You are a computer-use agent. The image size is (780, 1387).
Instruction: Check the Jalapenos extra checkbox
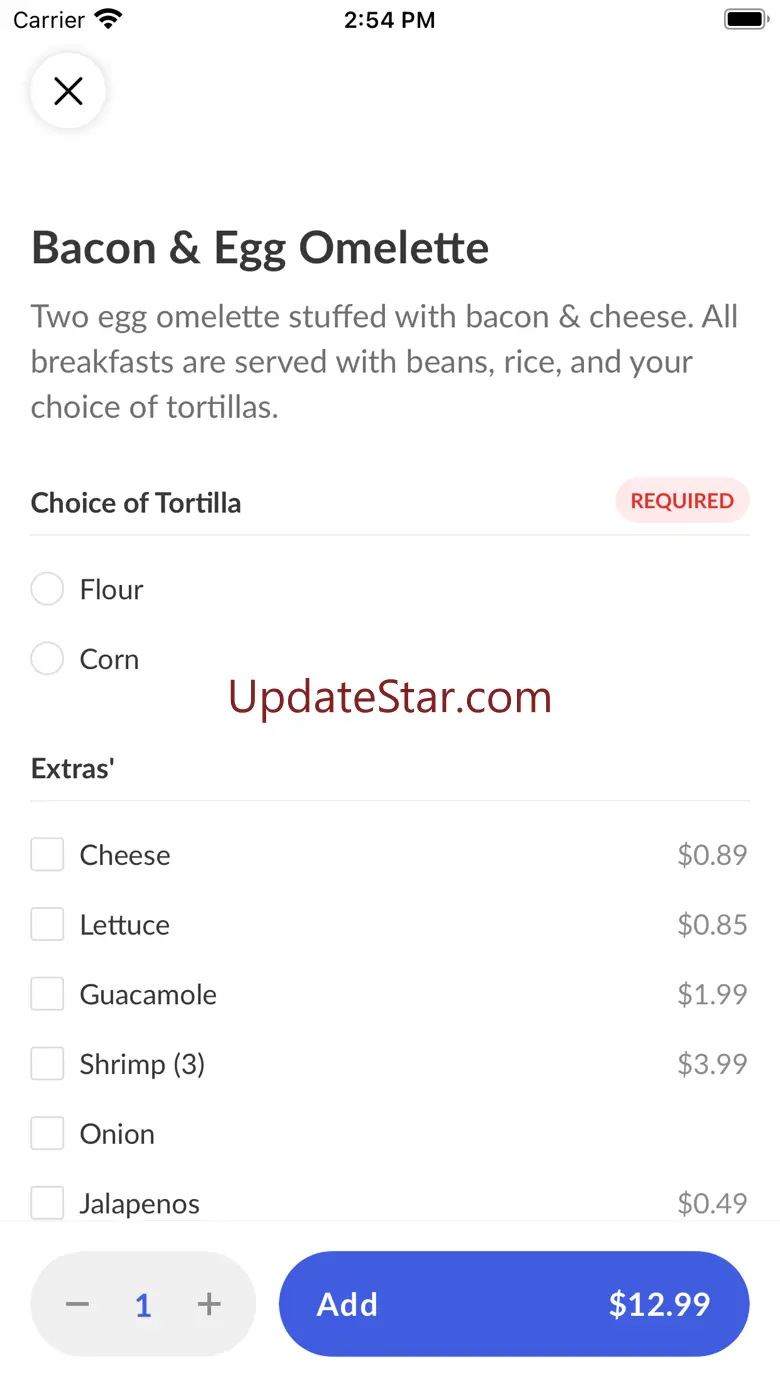tap(47, 1203)
